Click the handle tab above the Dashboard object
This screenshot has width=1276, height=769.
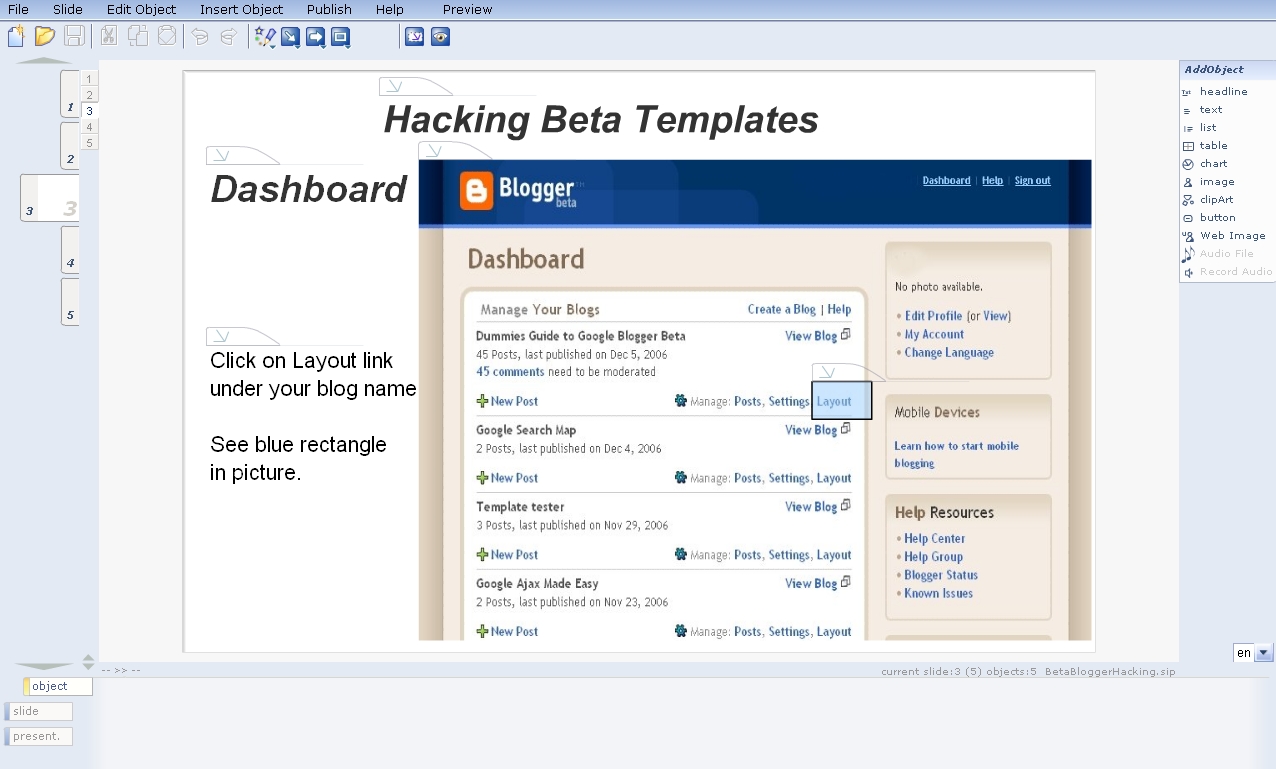coord(243,155)
